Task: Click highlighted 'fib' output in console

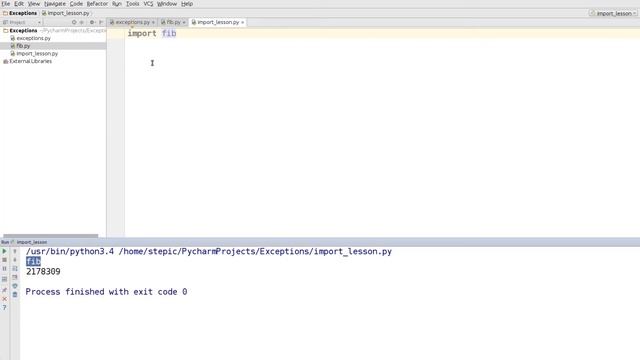Action: (x=33, y=262)
